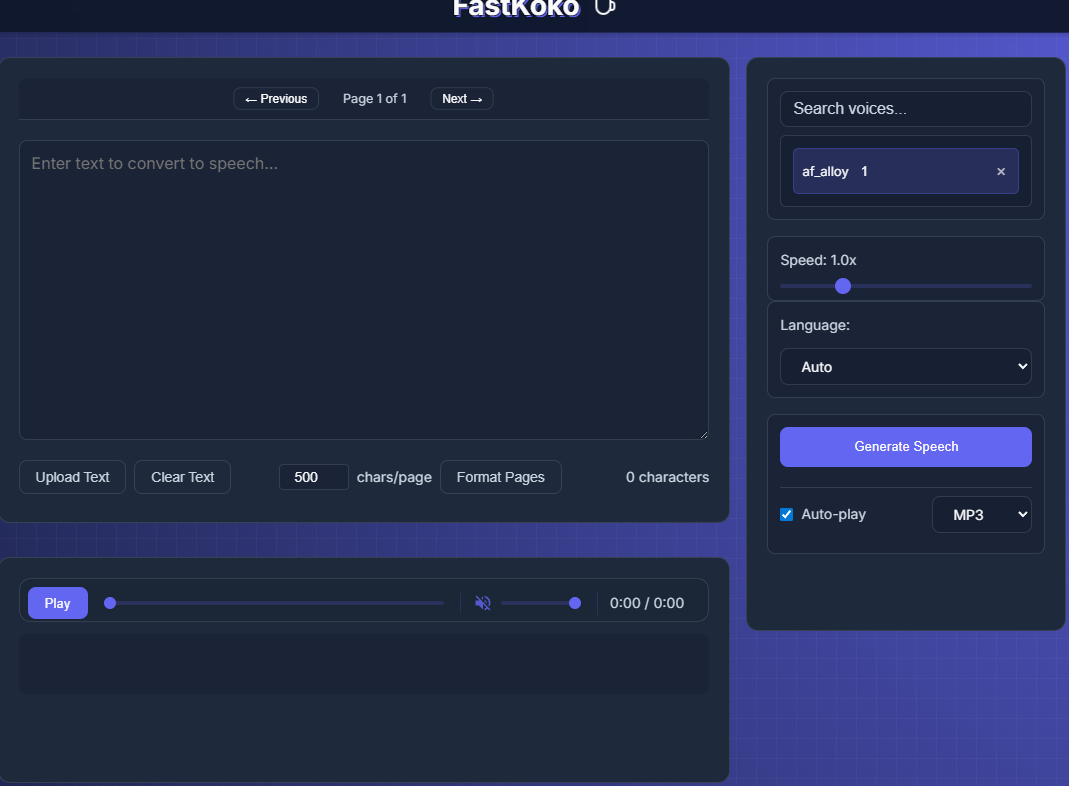Click the Upload Text button
Image resolution: width=1069 pixels, height=786 pixels.
[72, 477]
